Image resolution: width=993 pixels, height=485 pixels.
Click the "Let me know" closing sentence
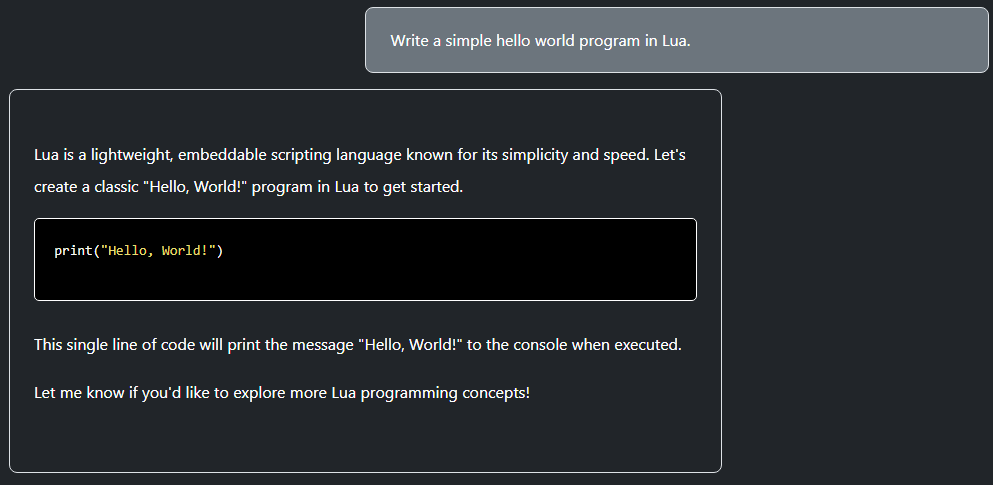point(78,392)
